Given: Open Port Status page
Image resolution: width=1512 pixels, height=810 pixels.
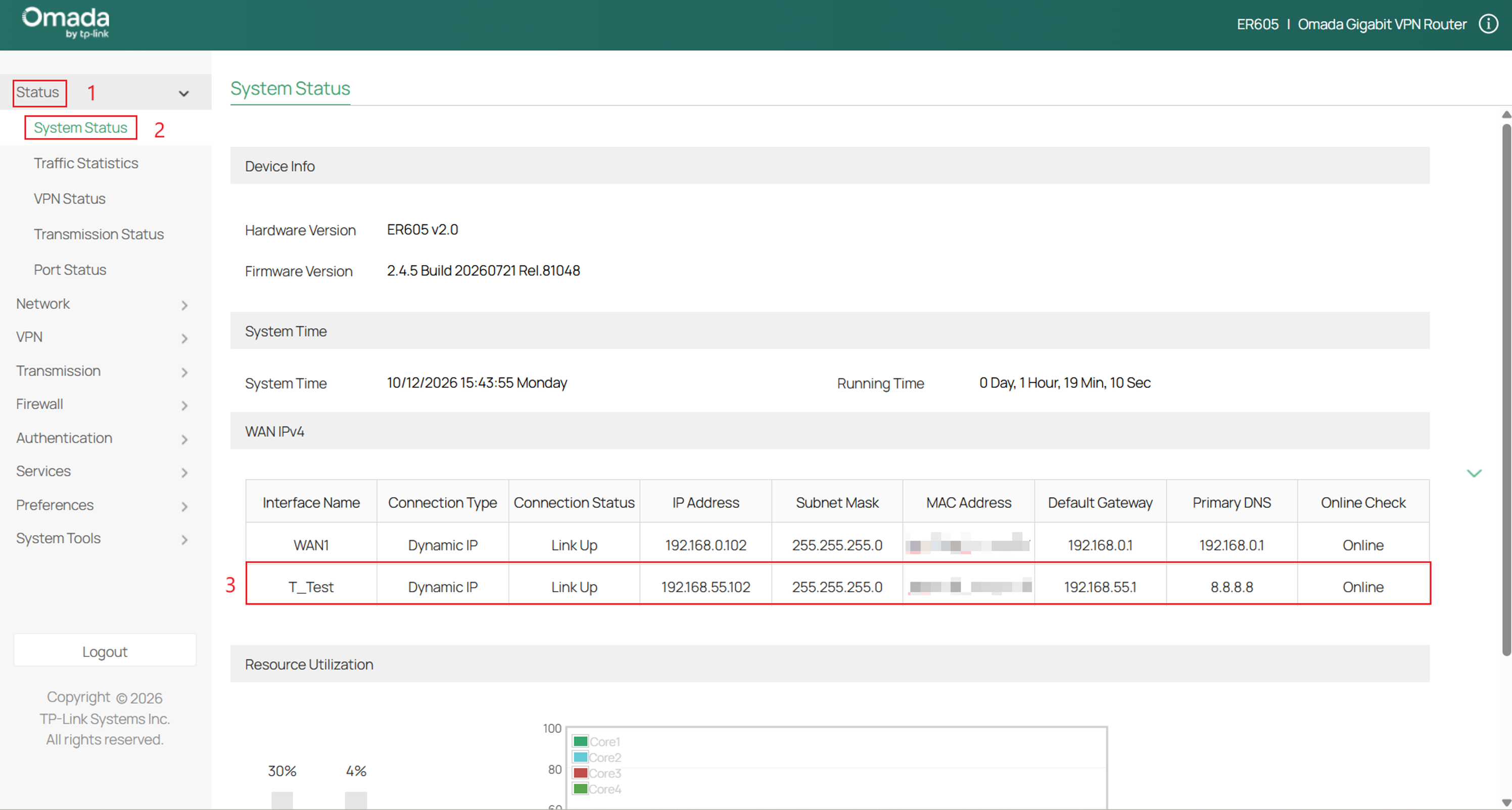Looking at the screenshot, I should [x=70, y=269].
